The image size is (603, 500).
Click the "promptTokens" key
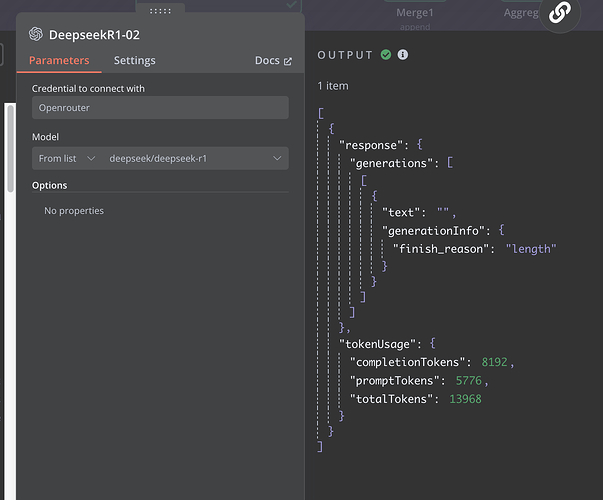tap(395, 381)
